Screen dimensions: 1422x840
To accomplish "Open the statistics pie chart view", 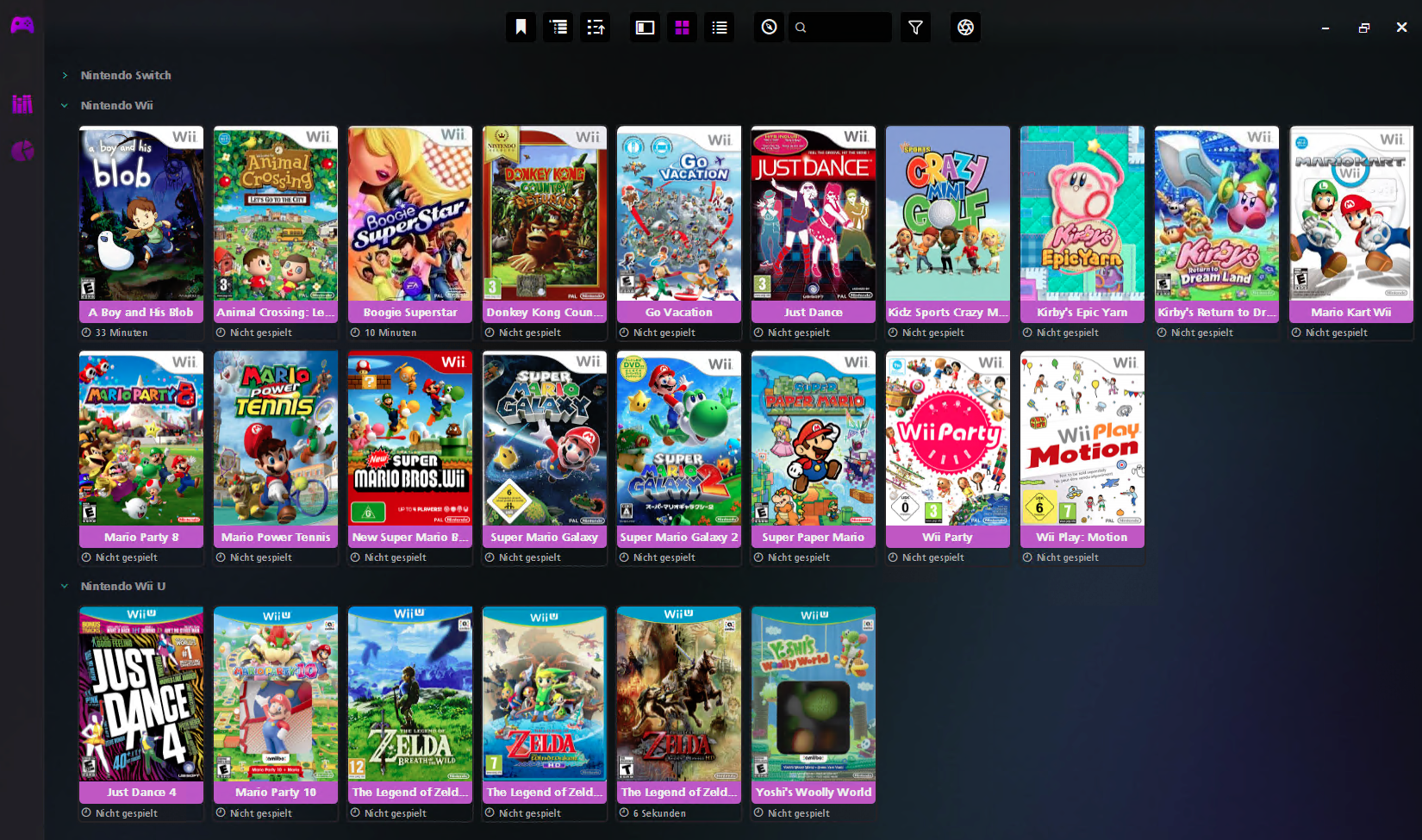I will point(22,151).
